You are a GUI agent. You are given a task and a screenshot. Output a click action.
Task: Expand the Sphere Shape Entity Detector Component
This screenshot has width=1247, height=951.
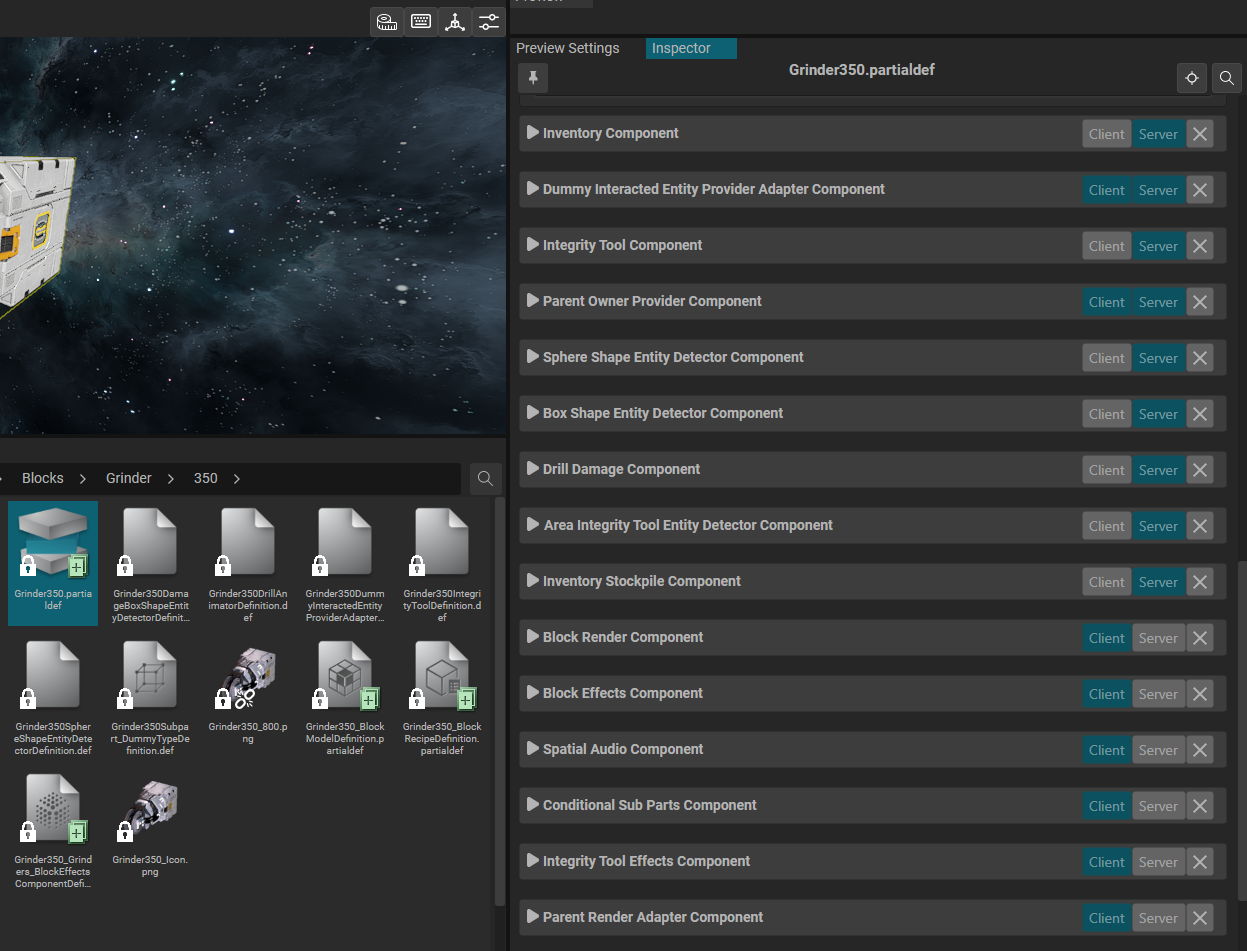click(533, 357)
